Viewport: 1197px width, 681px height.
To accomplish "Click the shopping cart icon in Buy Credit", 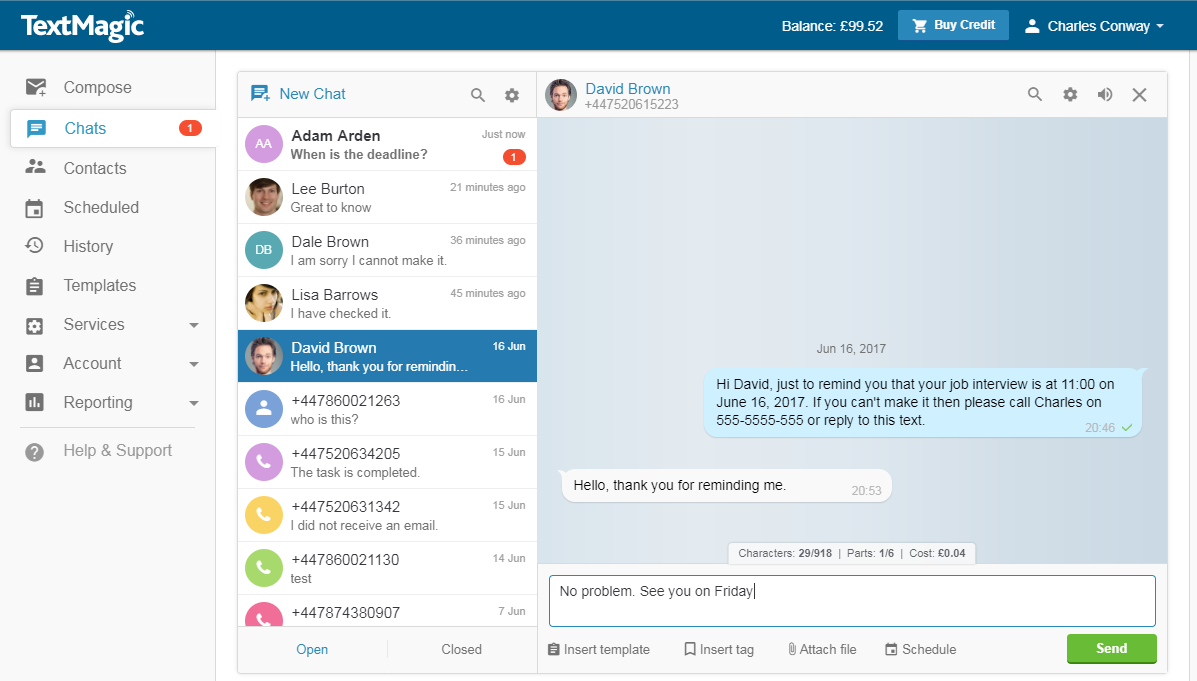I will (x=920, y=25).
